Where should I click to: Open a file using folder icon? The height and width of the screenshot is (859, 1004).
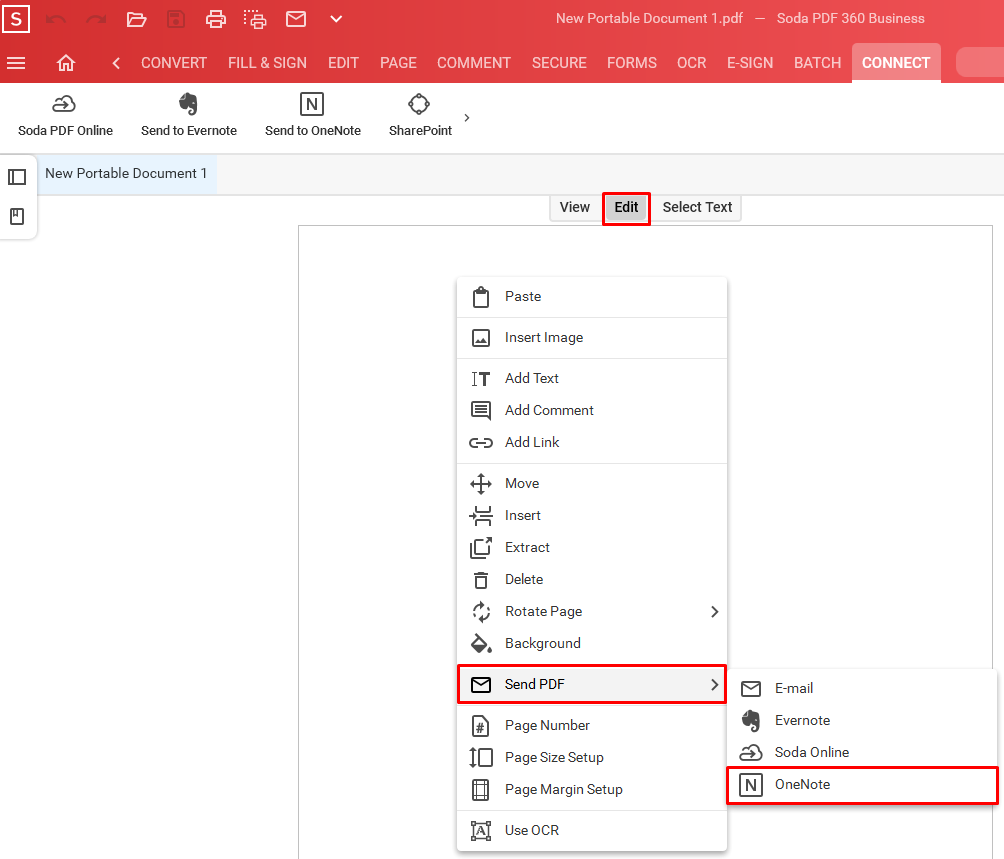coord(136,19)
